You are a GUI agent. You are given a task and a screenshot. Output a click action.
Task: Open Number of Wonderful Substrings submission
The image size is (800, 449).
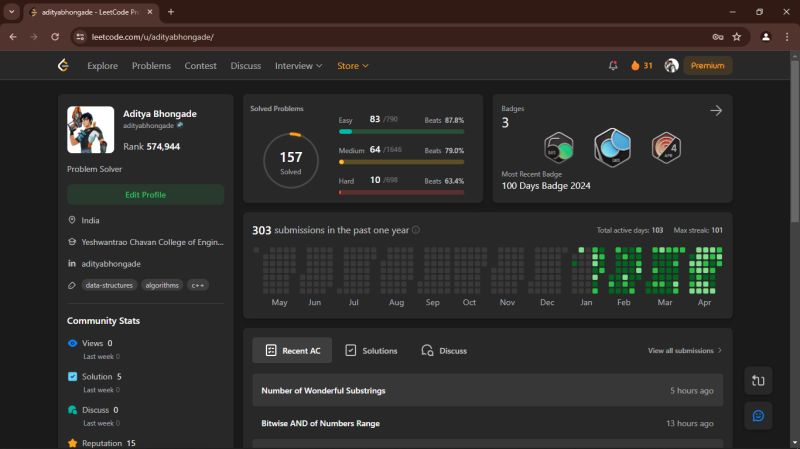[487, 390]
